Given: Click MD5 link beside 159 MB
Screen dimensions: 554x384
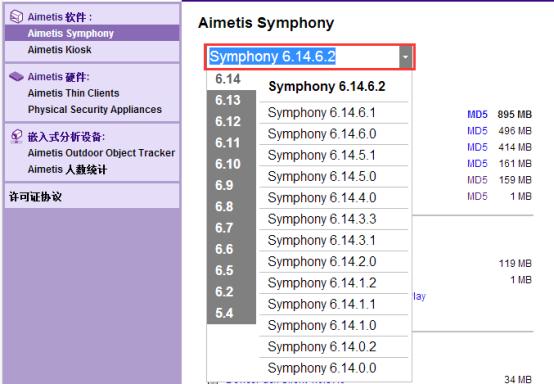Looking at the screenshot, I should 477,180.
